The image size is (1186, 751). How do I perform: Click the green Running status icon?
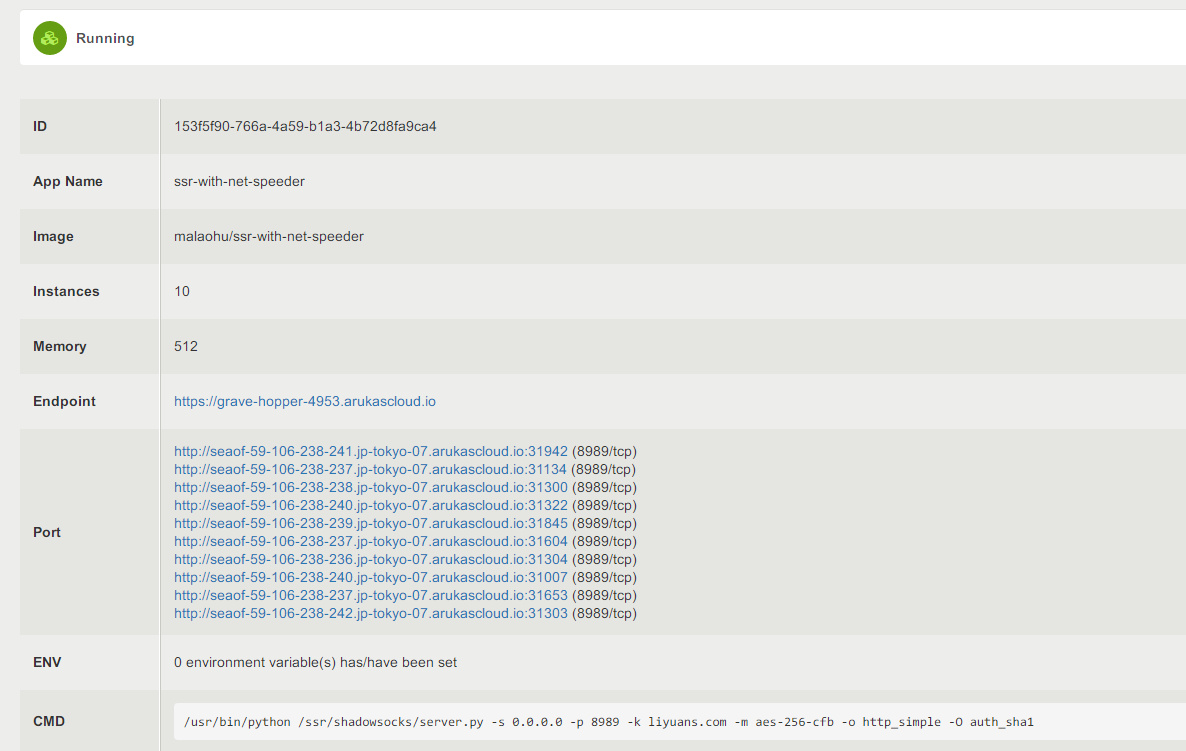coord(49,38)
